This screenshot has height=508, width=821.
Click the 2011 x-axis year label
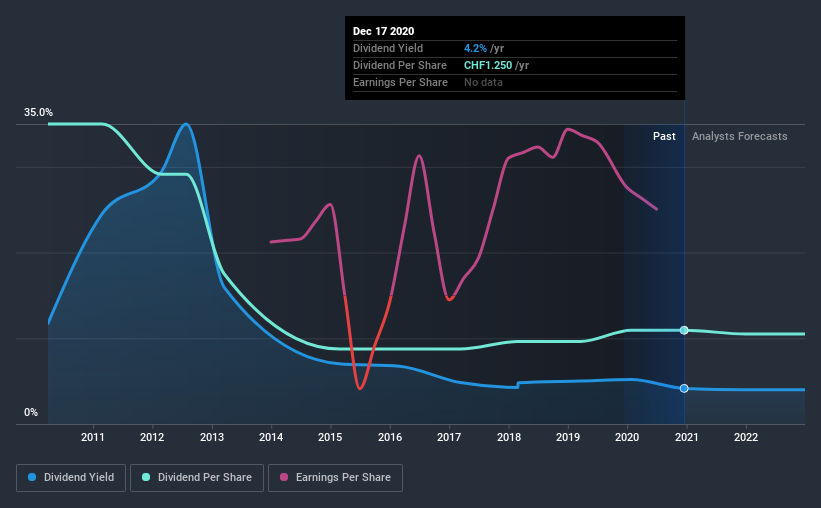(93, 437)
